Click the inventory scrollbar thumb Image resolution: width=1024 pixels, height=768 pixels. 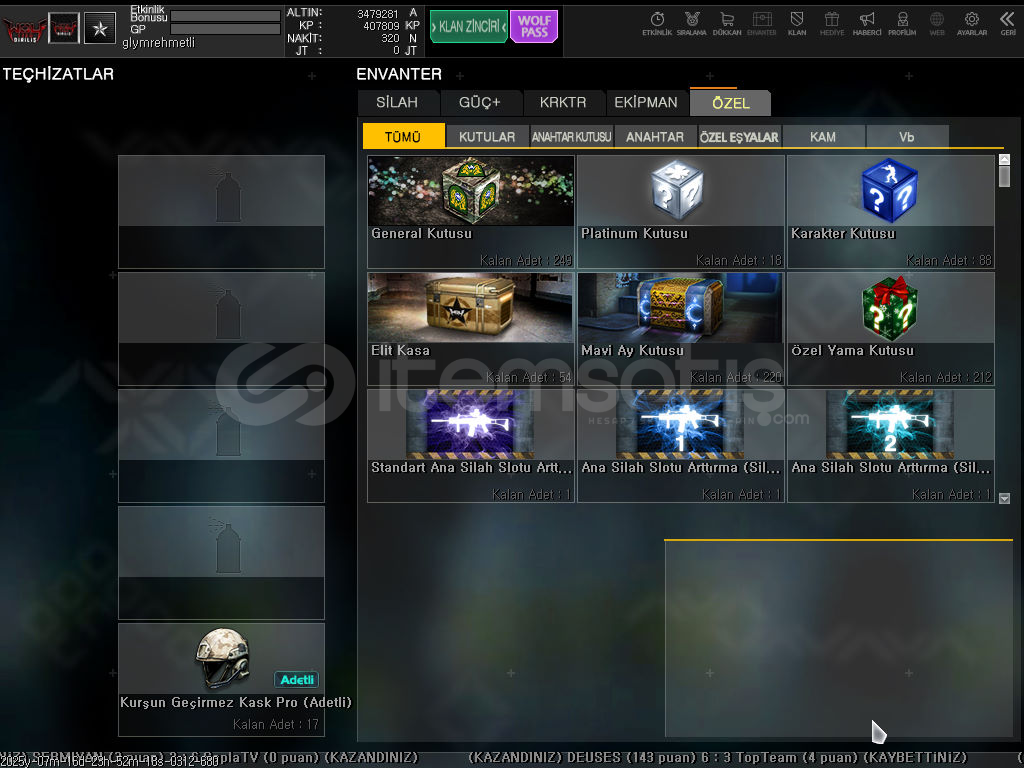[1004, 176]
